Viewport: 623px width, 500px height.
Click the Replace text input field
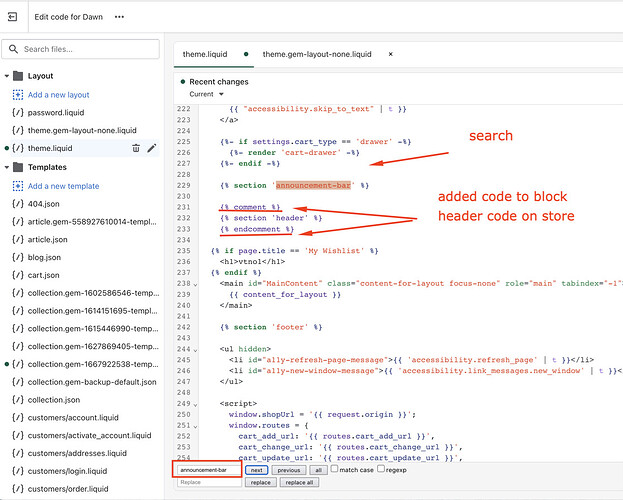pos(208,483)
